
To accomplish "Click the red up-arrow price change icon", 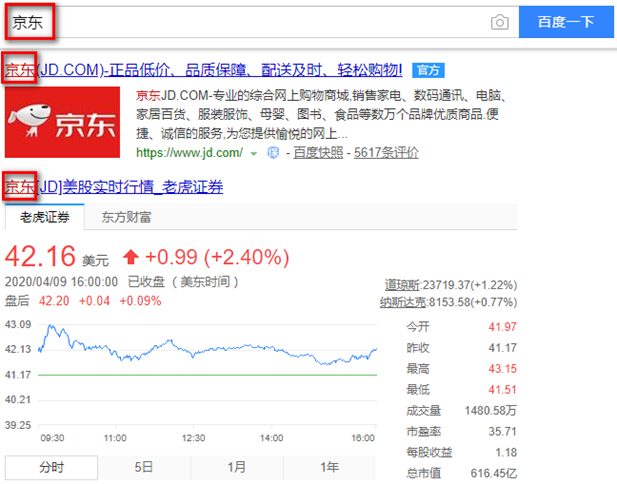I will click(x=131, y=257).
